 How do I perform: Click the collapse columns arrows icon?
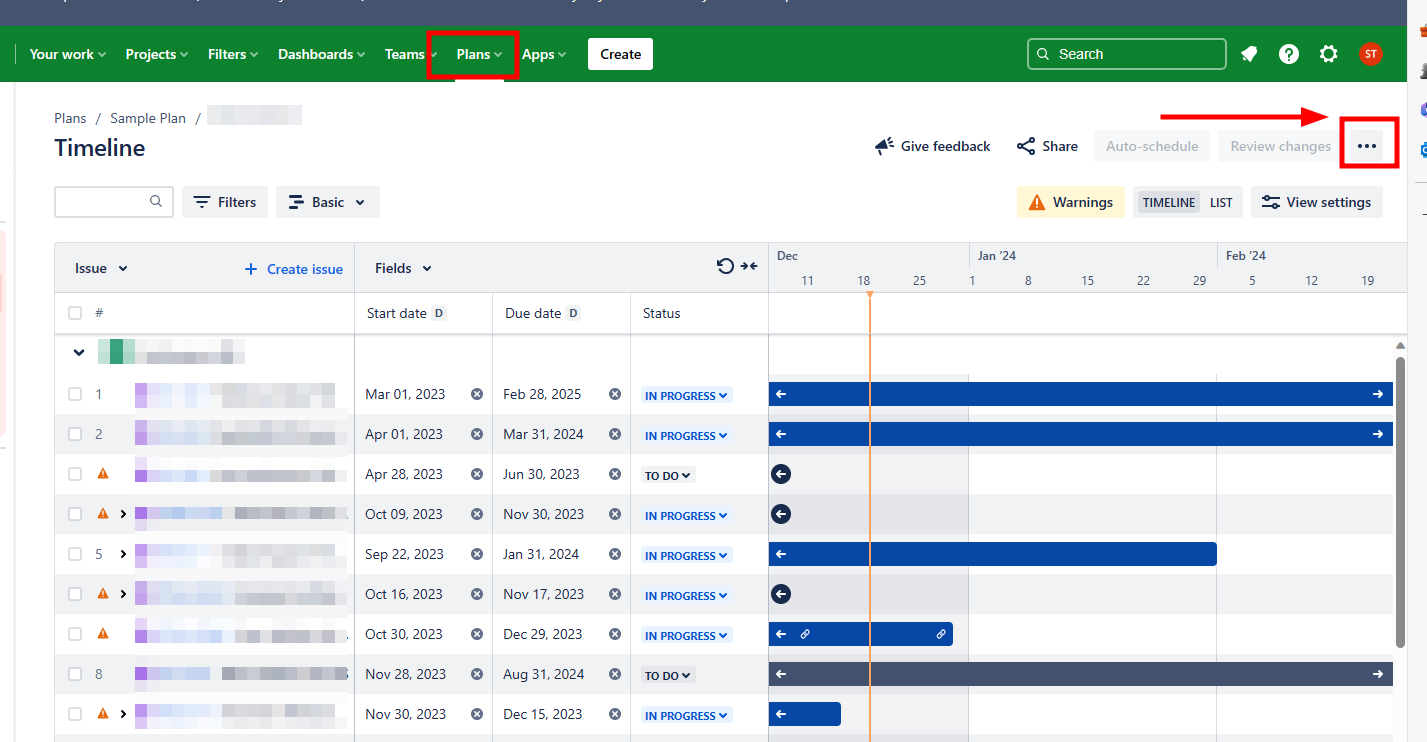(749, 266)
